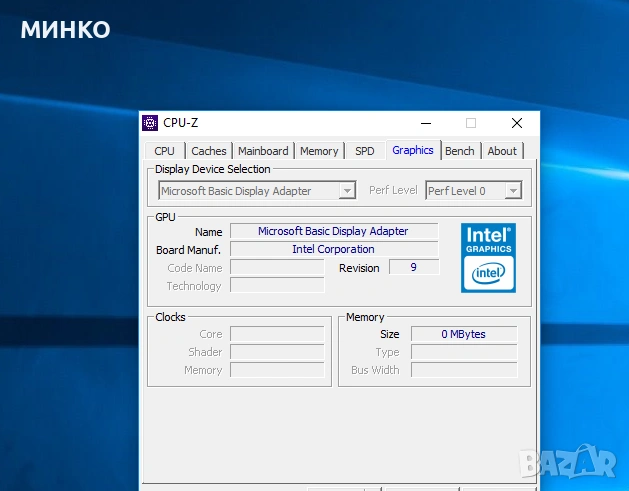Screen dimensions: 629x491
Task: Switch to the SPD tab
Action: 365,151
